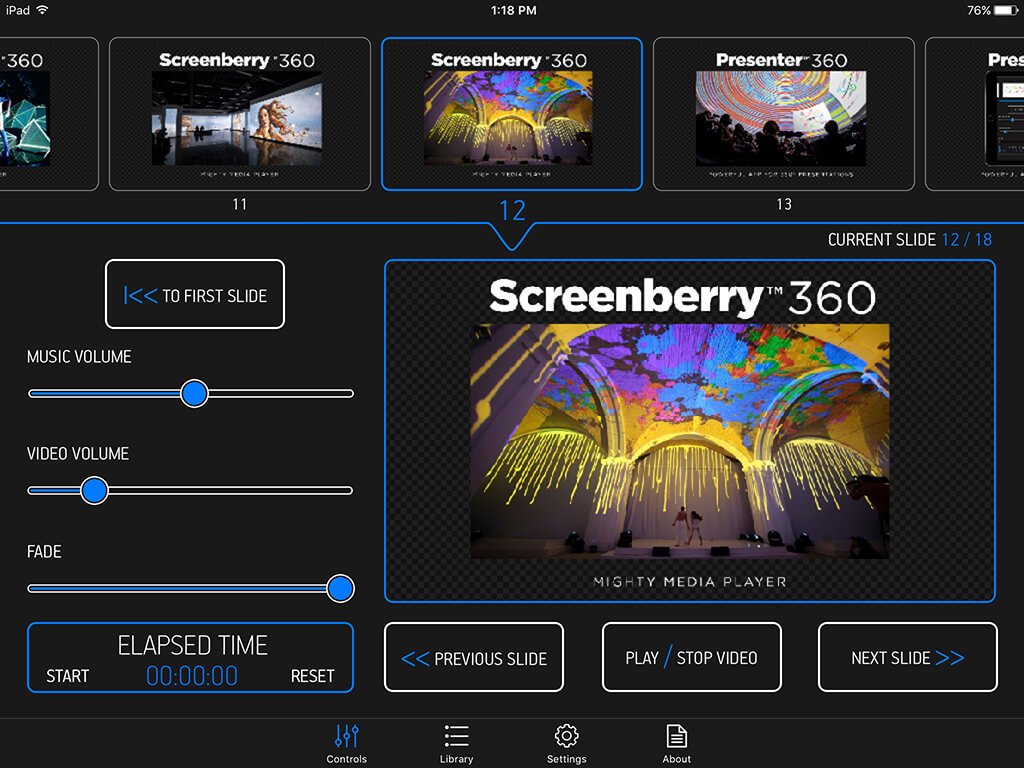Advance to the Next Slide
Image resolution: width=1024 pixels, height=768 pixels.
pyautogui.click(x=907, y=657)
